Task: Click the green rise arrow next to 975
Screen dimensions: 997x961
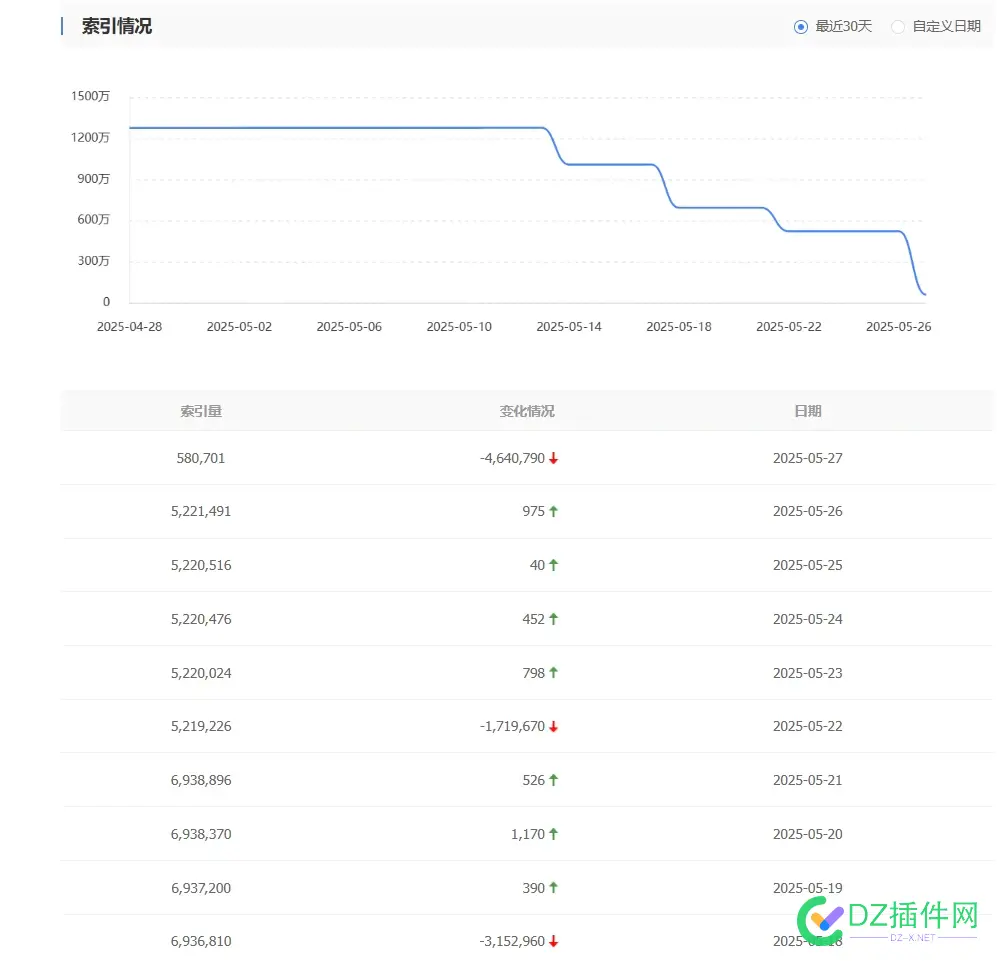Action: point(553,511)
